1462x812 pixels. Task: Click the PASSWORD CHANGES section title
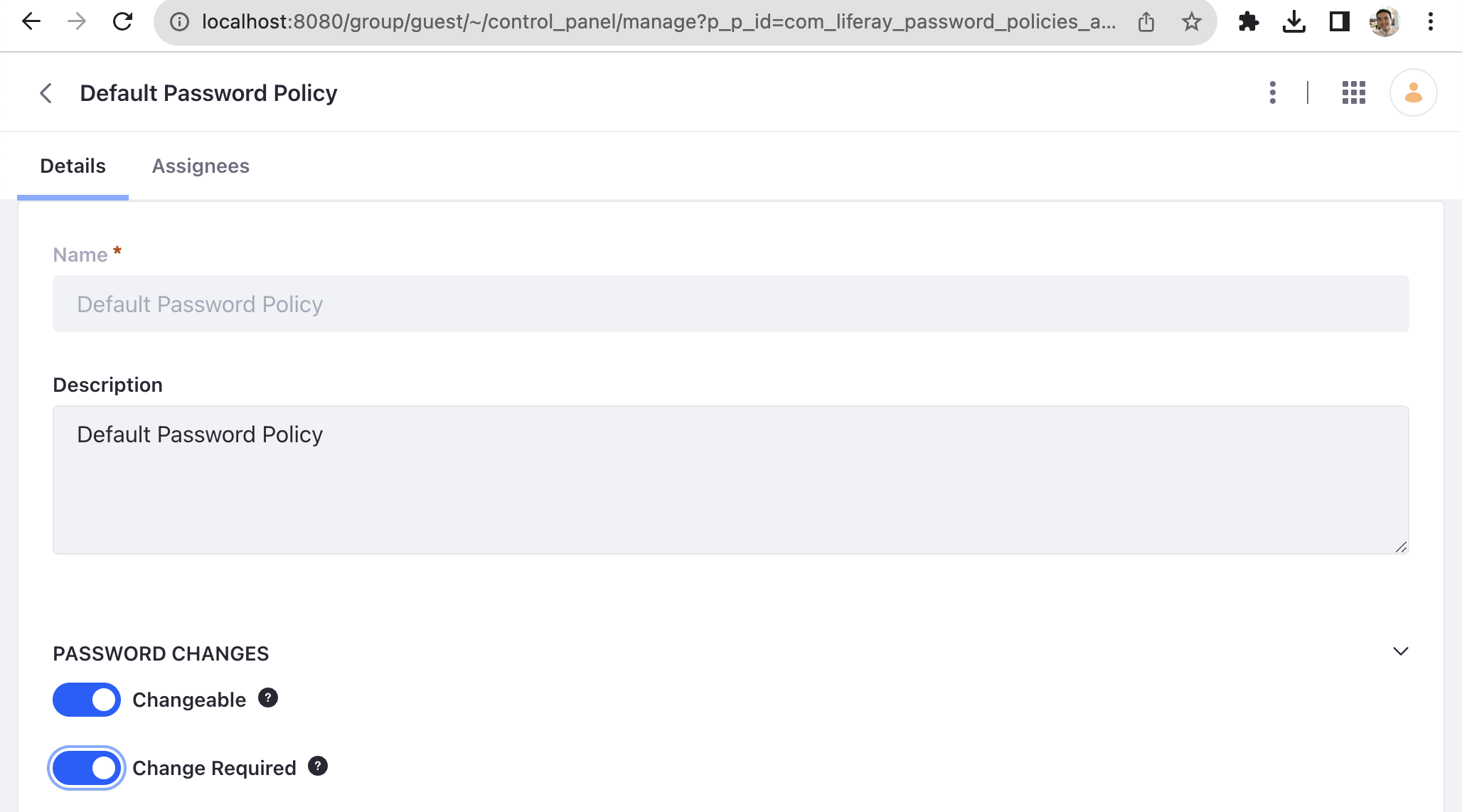[161, 653]
